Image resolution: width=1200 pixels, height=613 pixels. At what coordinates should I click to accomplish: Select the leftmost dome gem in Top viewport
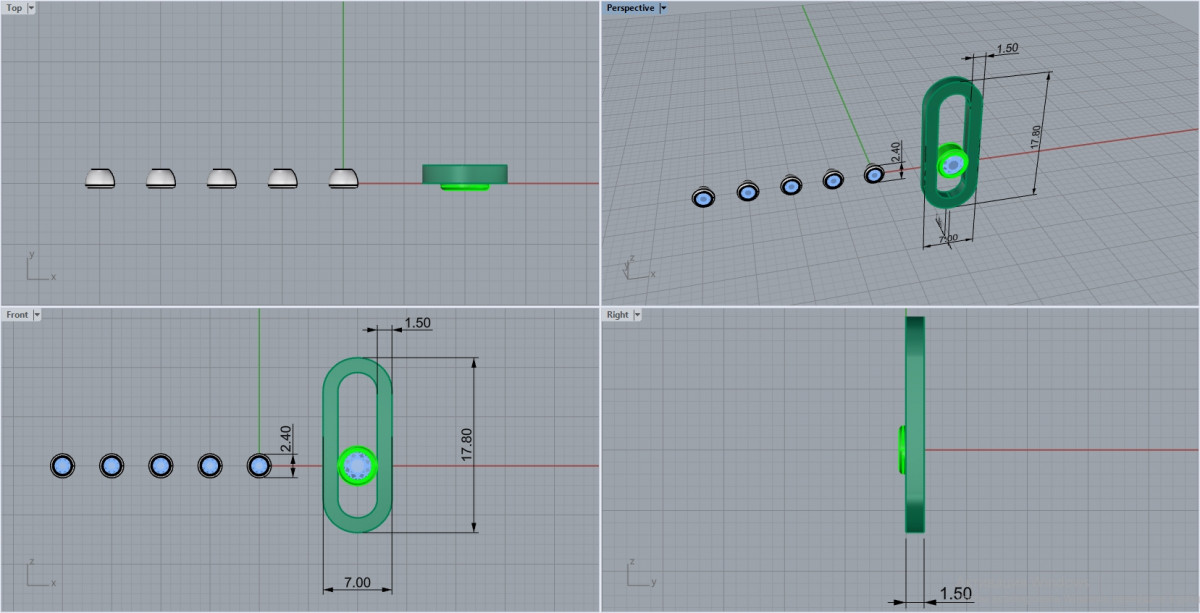click(x=100, y=178)
